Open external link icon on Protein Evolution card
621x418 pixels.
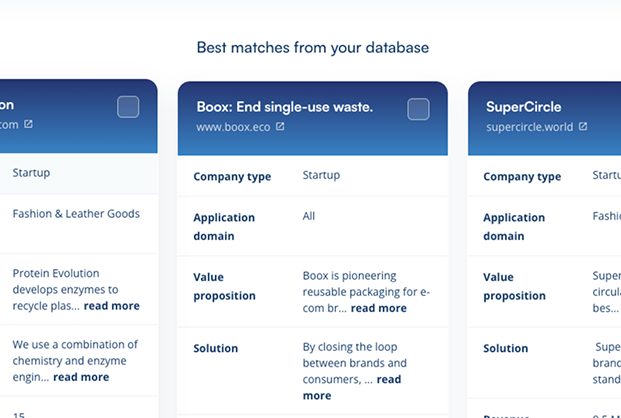point(28,124)
